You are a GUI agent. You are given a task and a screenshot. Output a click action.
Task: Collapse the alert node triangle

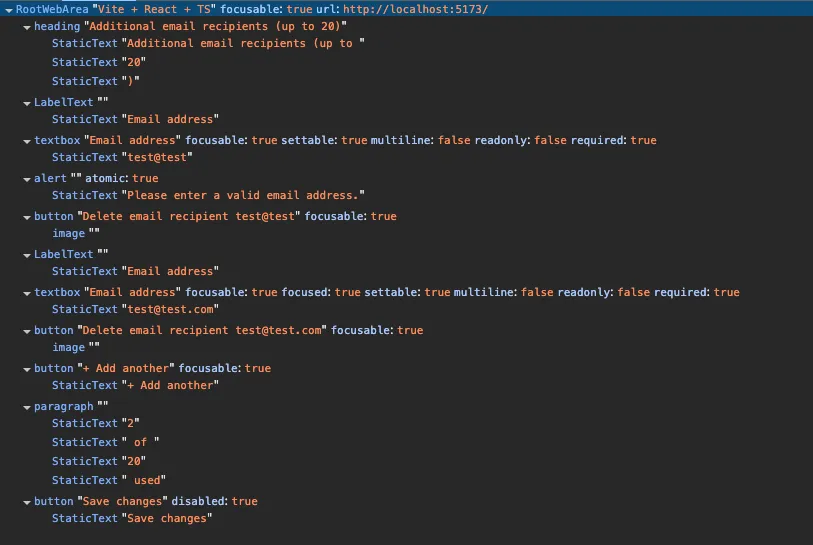coord(26,179)
